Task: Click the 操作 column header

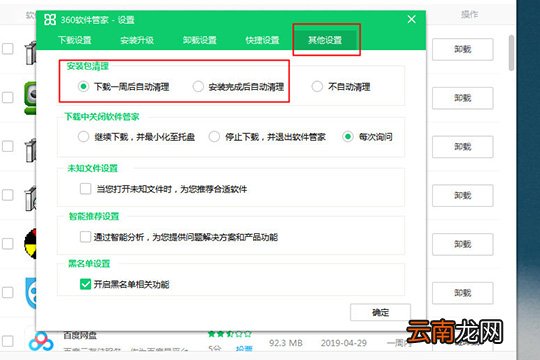Action: 469,14
